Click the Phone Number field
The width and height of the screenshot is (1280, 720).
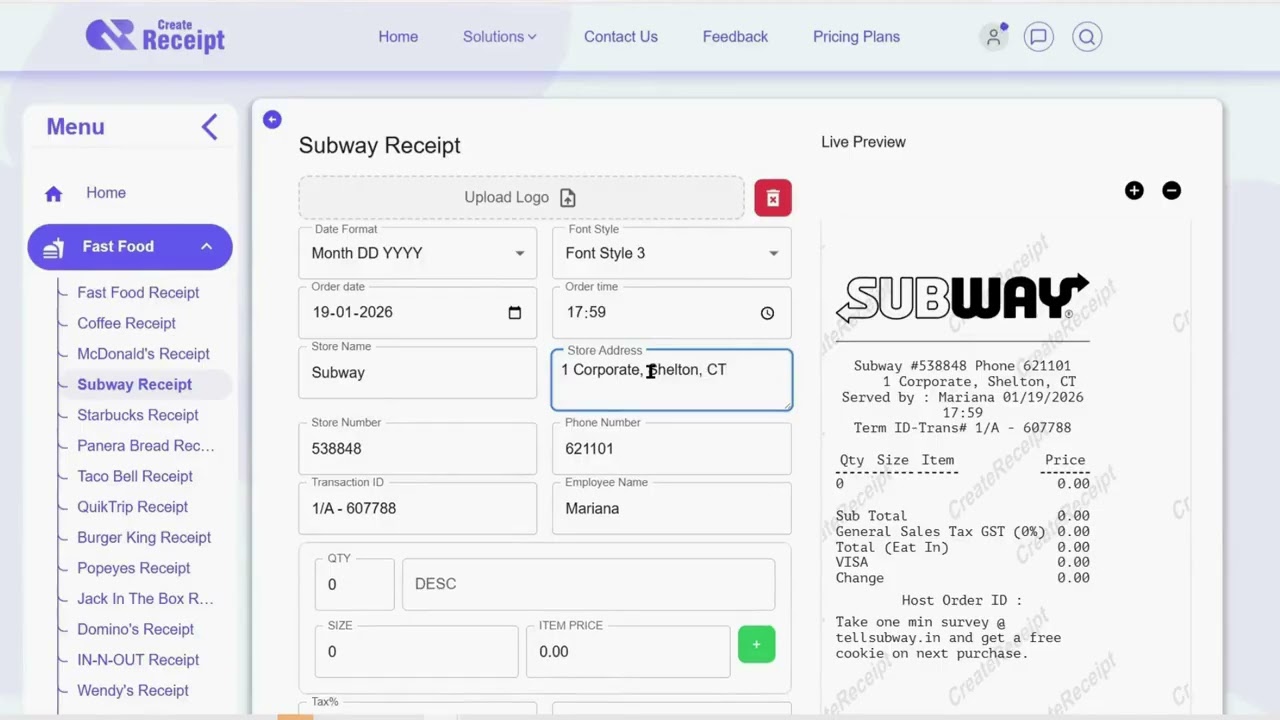[x=672, y=449]
